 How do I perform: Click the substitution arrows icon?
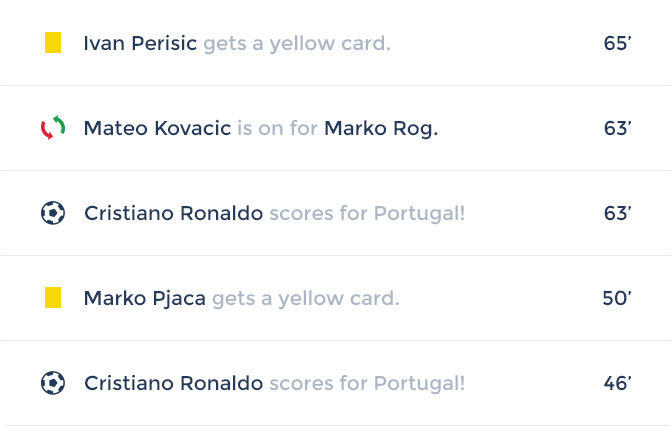(x=53, y=128)
